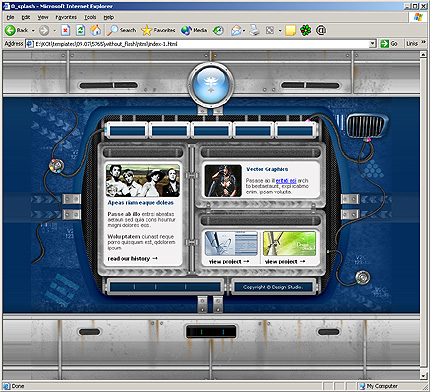Viewport: 430px width, 392px height.
Task: Click the scroll up arrow
Action: click(x=423, y=54)
